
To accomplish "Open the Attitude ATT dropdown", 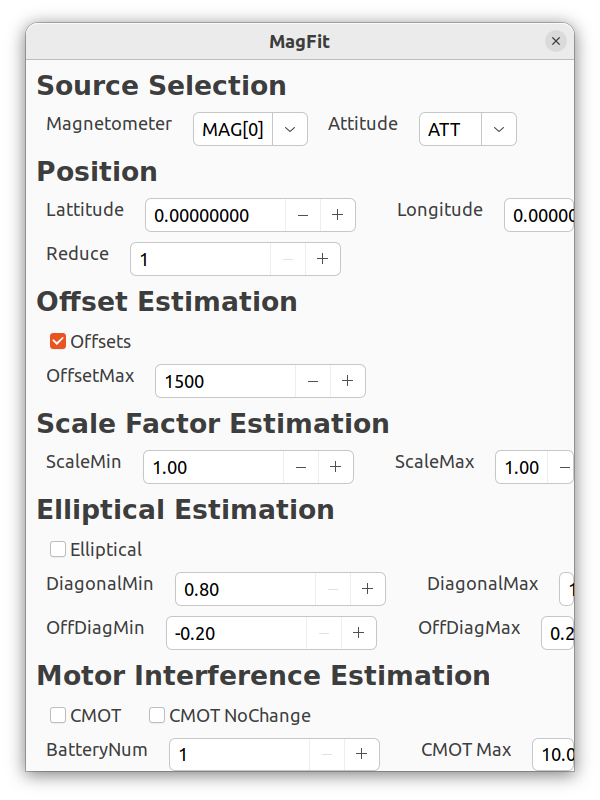I will [500, 129].
